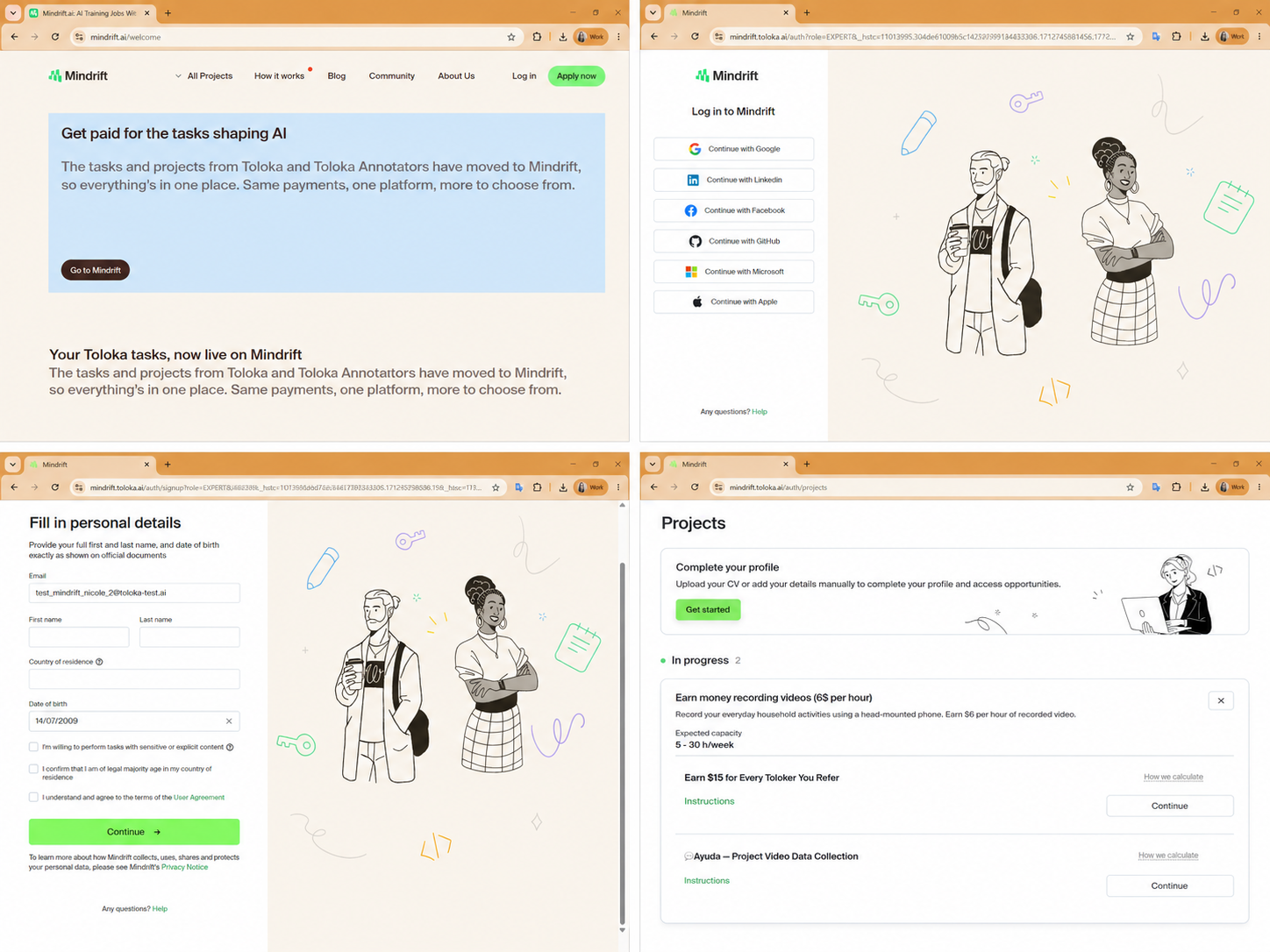Open the Privacy Notice link
Screen dimensions: 1270x952
(x=184, y=867)
